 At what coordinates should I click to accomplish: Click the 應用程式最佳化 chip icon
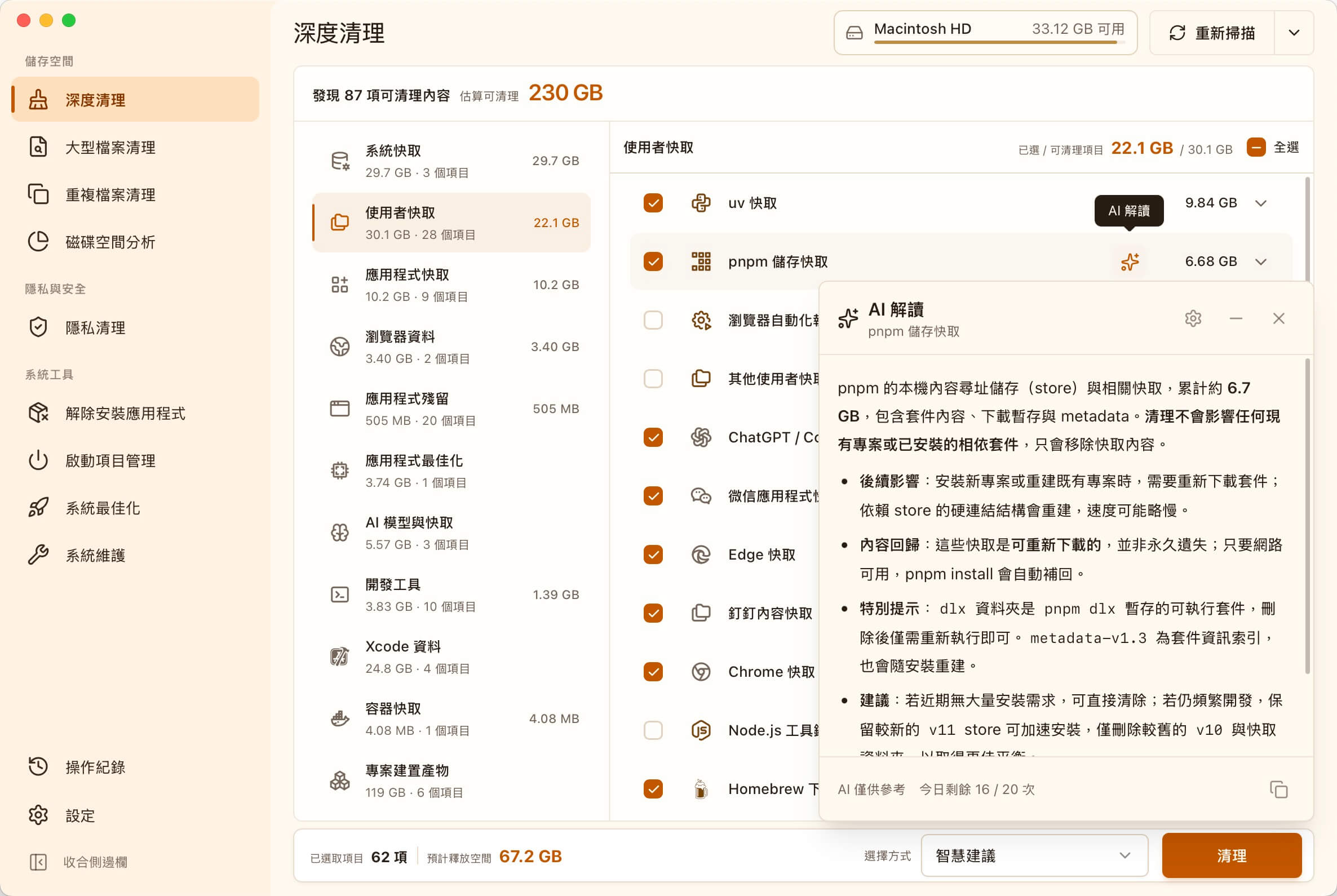click(x=340, y=471)
